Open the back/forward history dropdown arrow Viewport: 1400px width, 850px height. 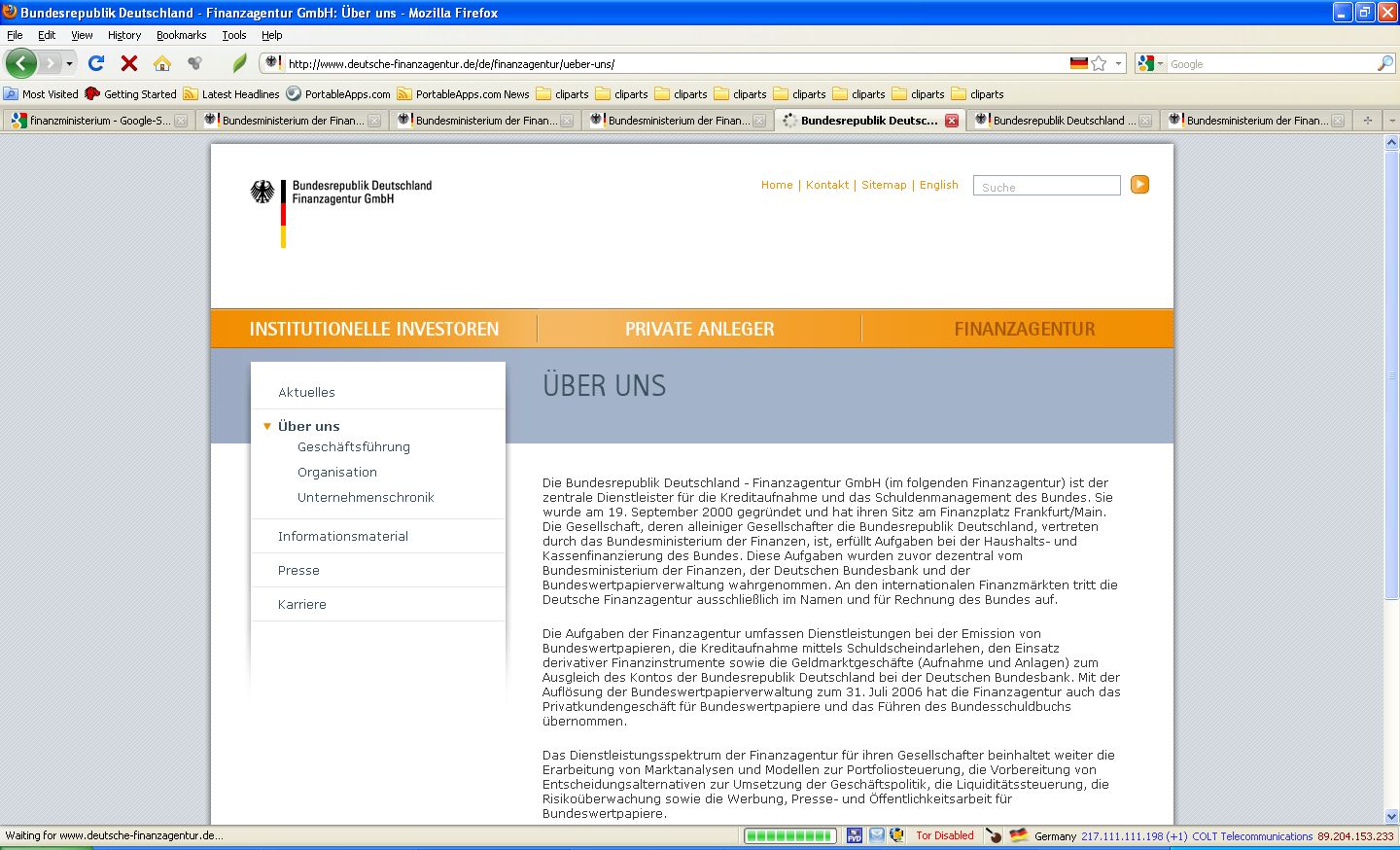coord(69,63)
